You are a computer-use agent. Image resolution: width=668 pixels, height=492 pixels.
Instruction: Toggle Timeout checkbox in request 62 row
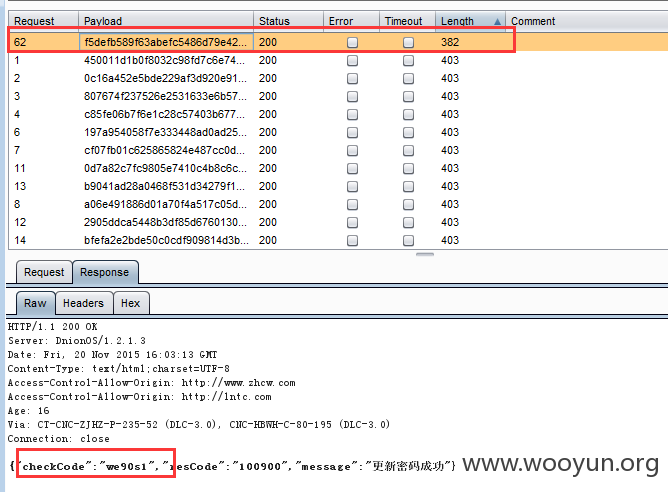click(408, 42)
